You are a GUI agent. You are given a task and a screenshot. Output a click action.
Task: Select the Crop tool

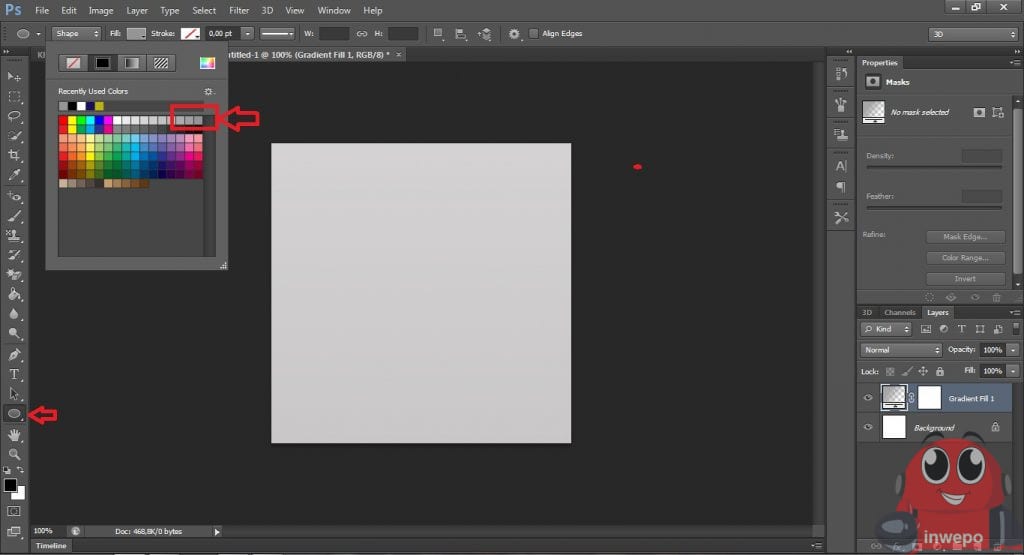(14, 155)
